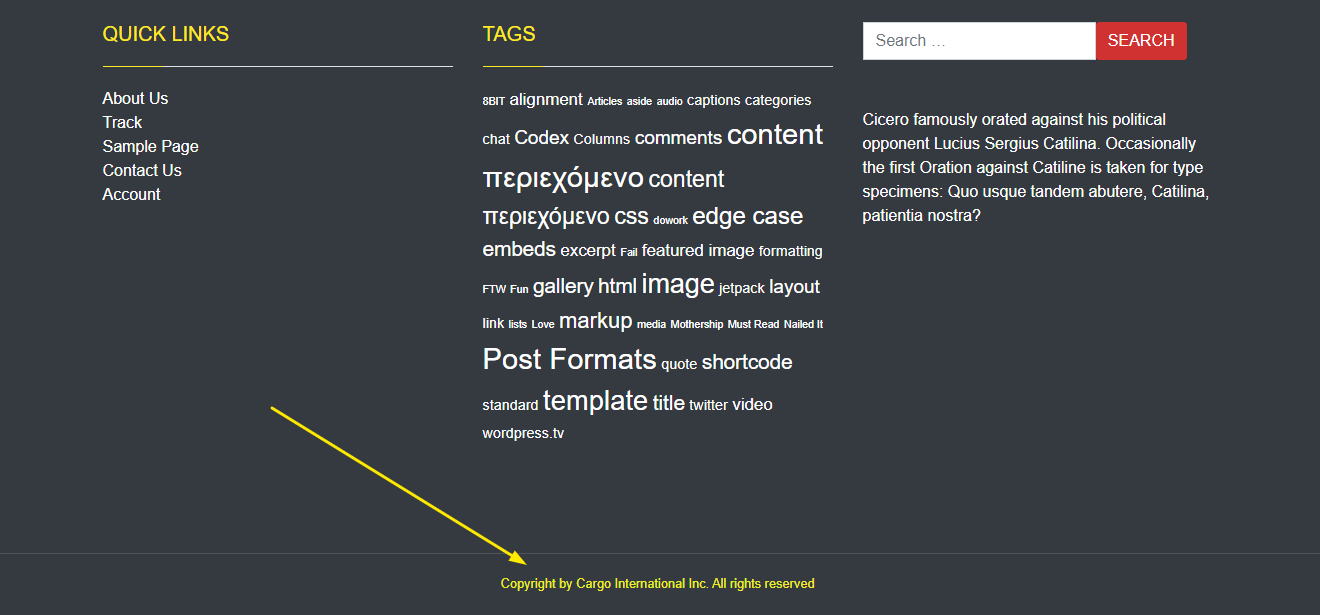Open the wordpress.tv tag
Screen dimensions: 1320x615
[x=523, y=433]
